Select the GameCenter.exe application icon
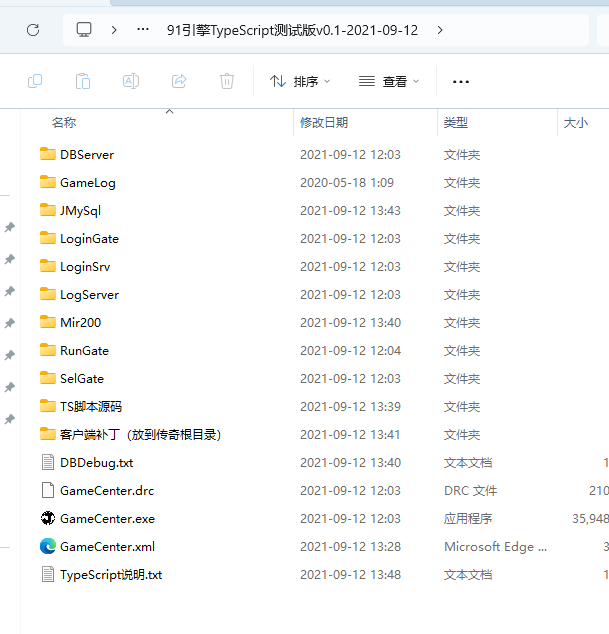The height and width of the screenshot is (634, 609). click(x=48, y=518)
